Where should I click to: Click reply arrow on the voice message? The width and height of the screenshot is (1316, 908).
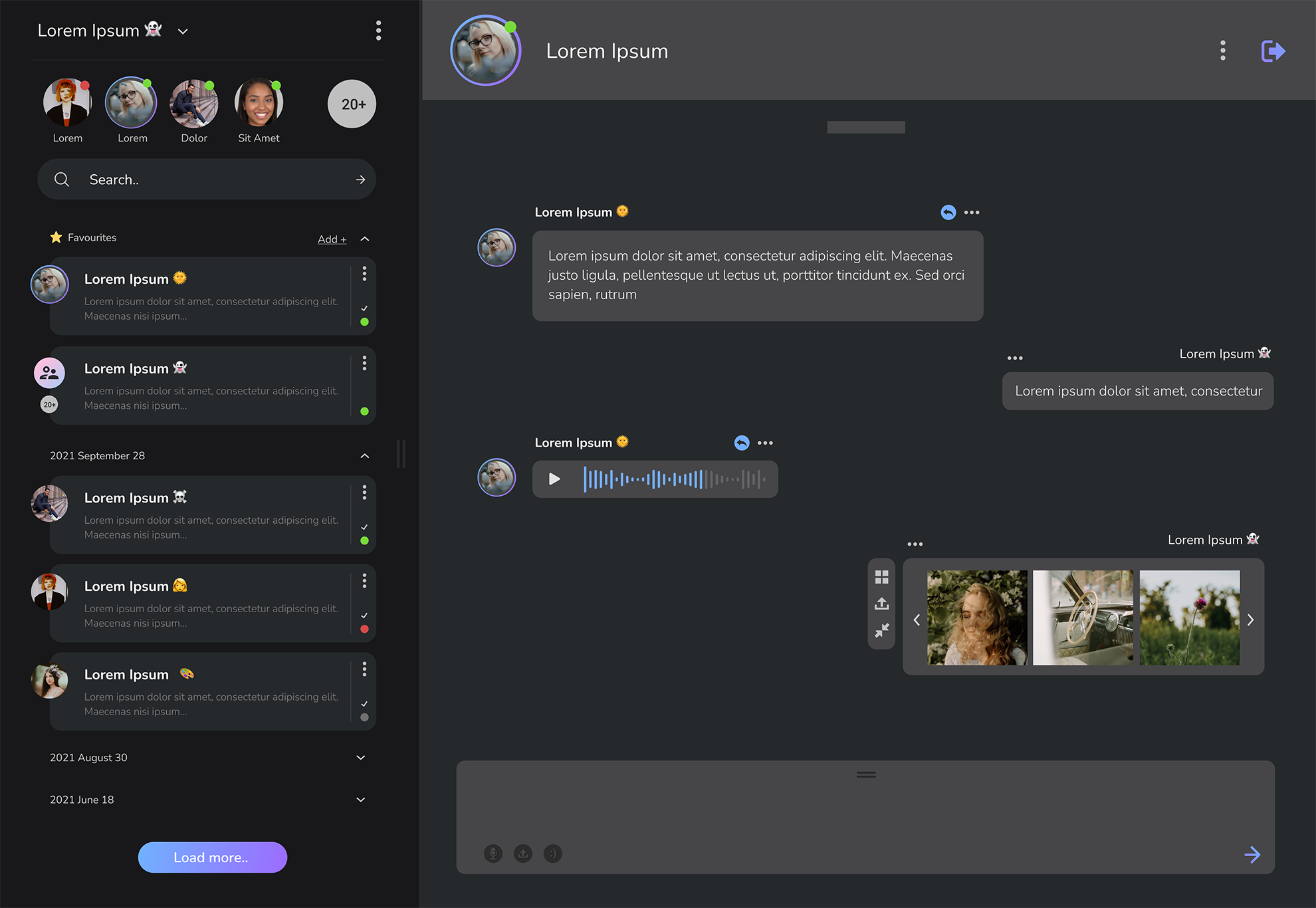[742, 443]
